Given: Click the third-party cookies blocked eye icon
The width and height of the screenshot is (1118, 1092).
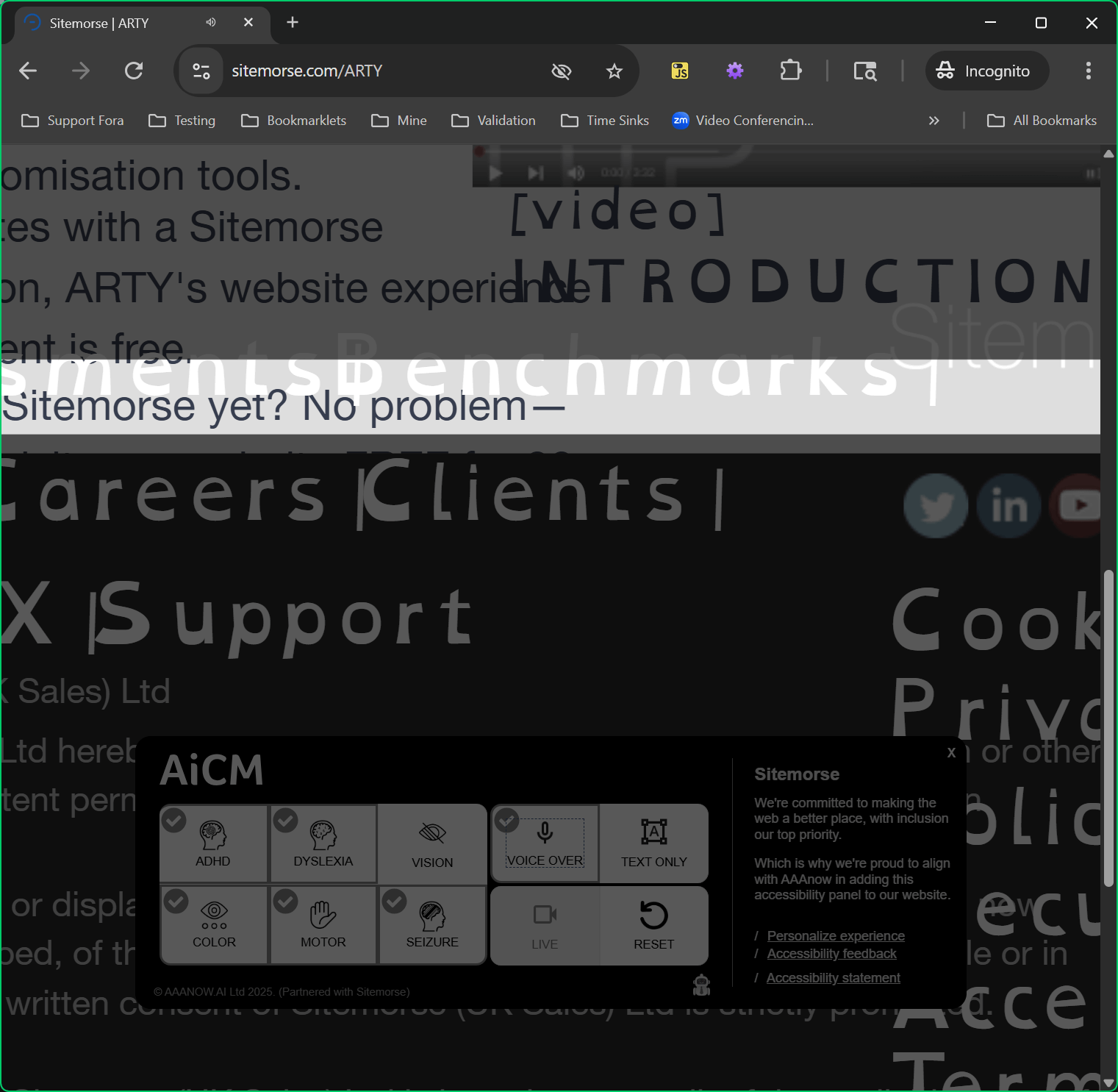Looking at the screenshot, I should [x=562, y=71].
